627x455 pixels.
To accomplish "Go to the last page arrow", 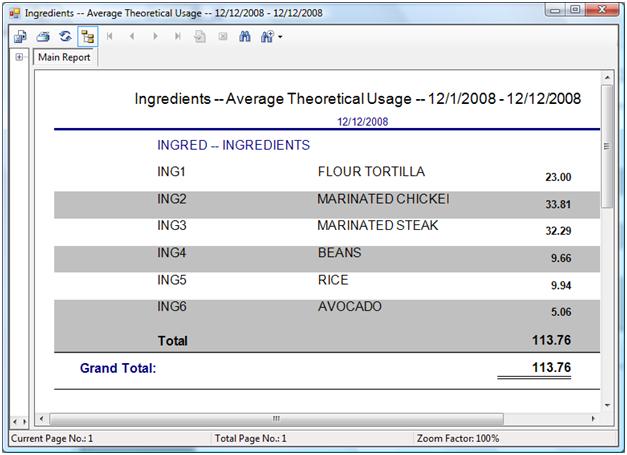I will (x=178, y=36).
